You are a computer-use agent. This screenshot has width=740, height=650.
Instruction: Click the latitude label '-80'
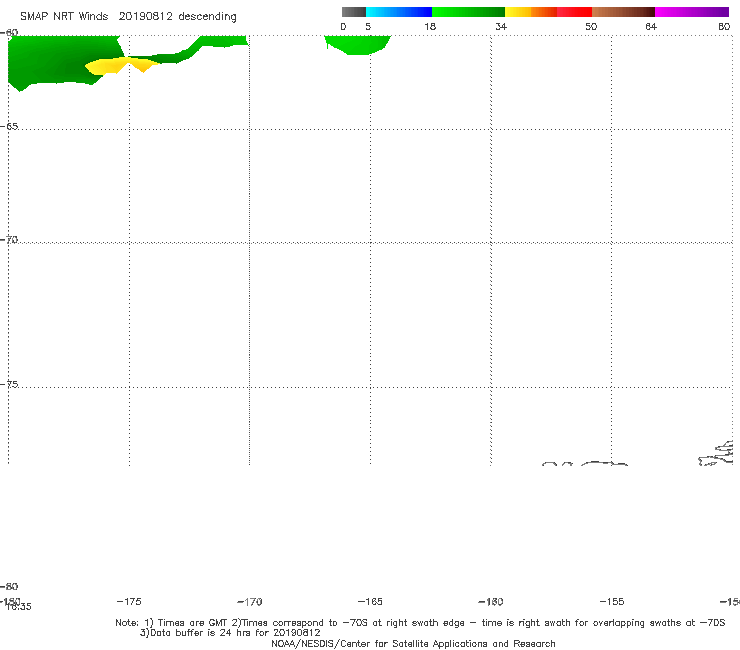click(x=9, y=586)
